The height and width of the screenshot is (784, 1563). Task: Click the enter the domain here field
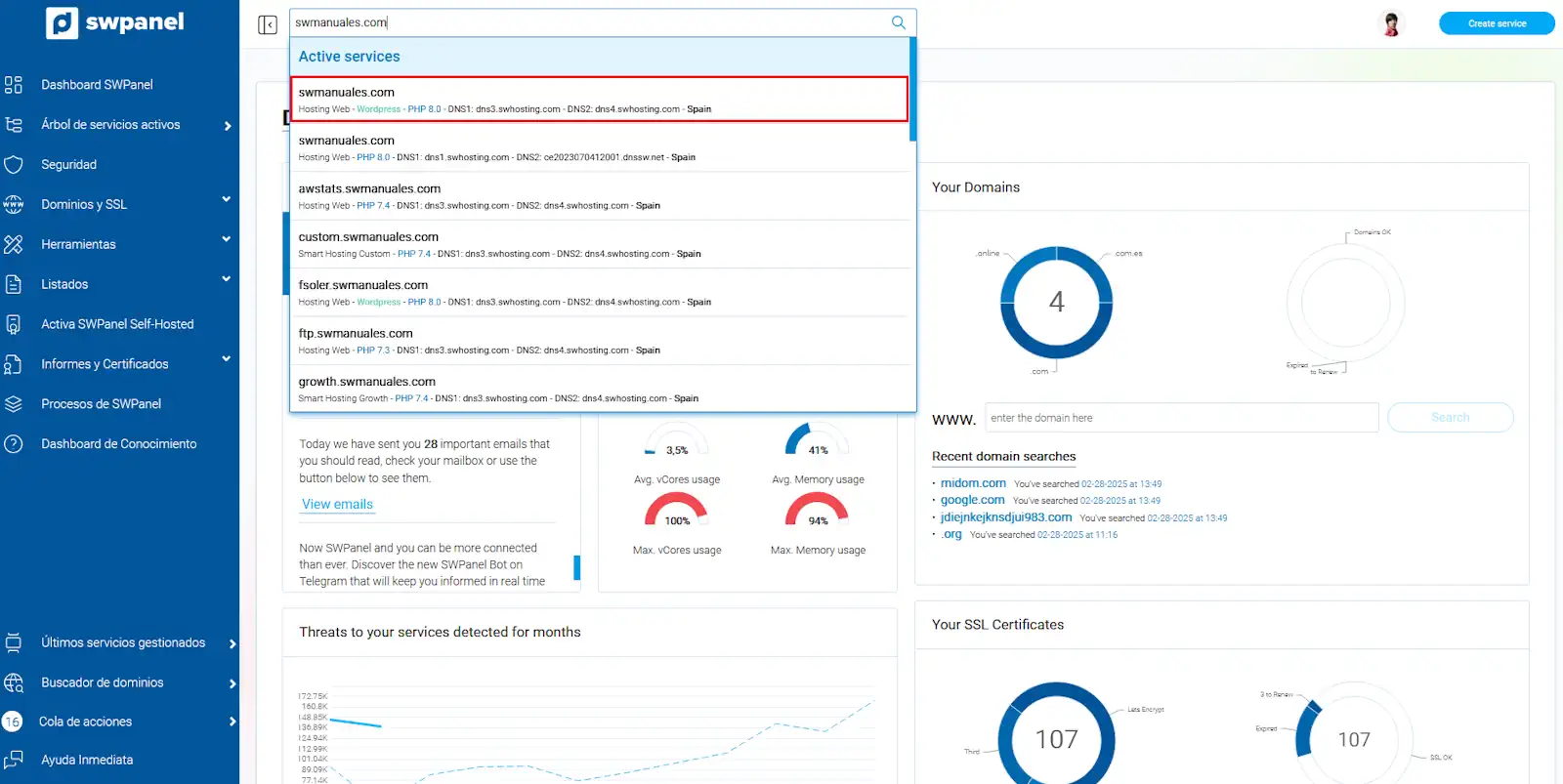1181,418
